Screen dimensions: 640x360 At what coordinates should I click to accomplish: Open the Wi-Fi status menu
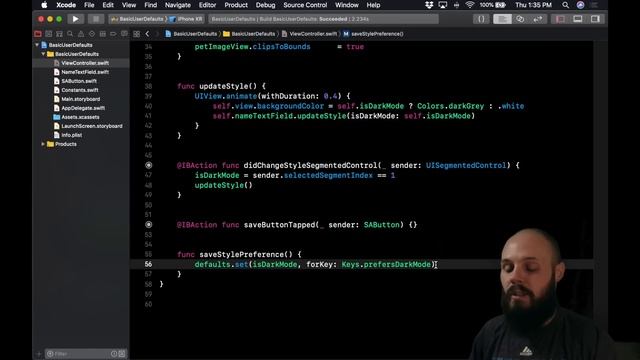click(470, 5)
